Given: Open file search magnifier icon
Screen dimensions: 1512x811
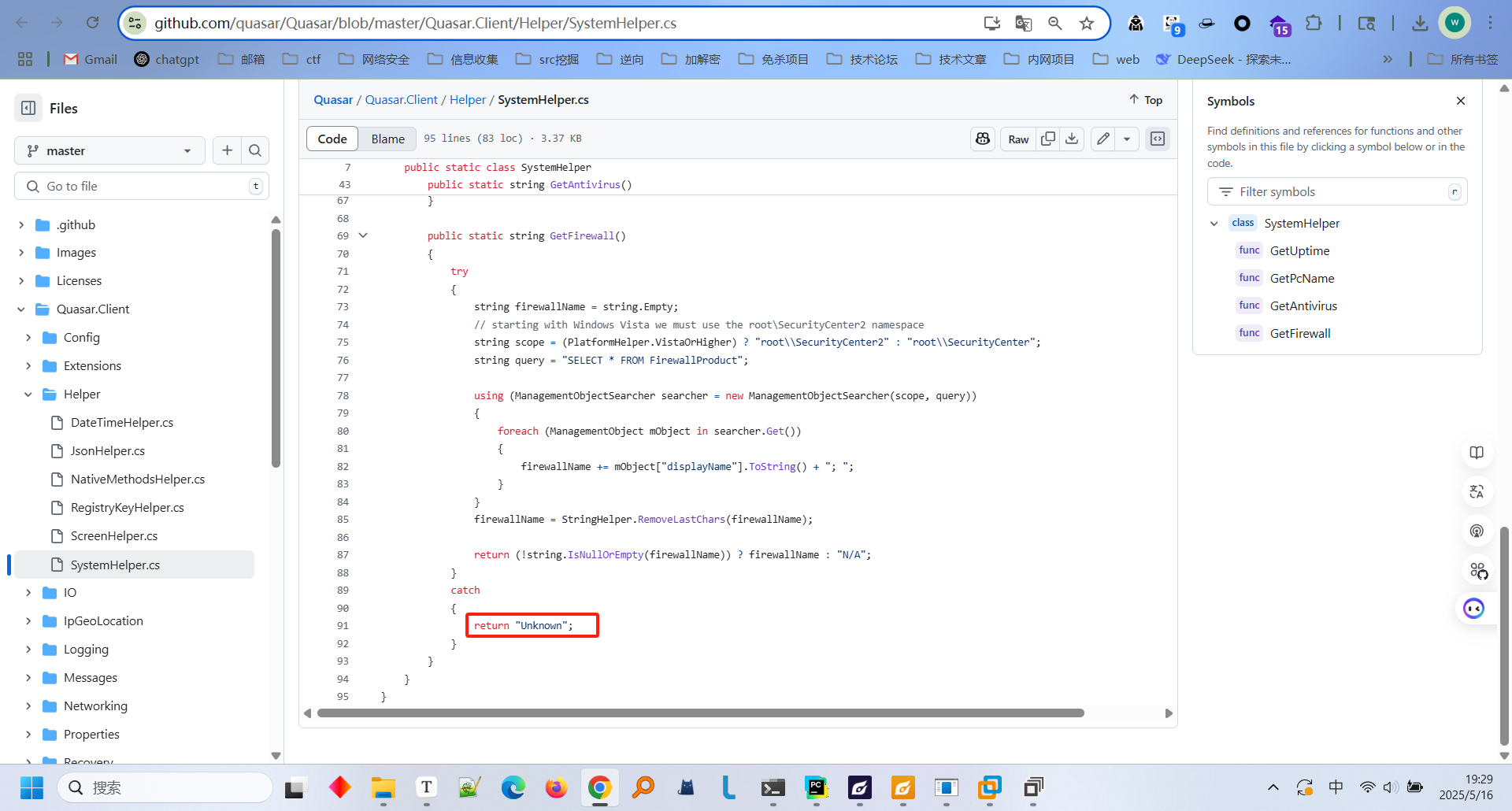Looking at the screenshot, I should [x=255, y=150].
